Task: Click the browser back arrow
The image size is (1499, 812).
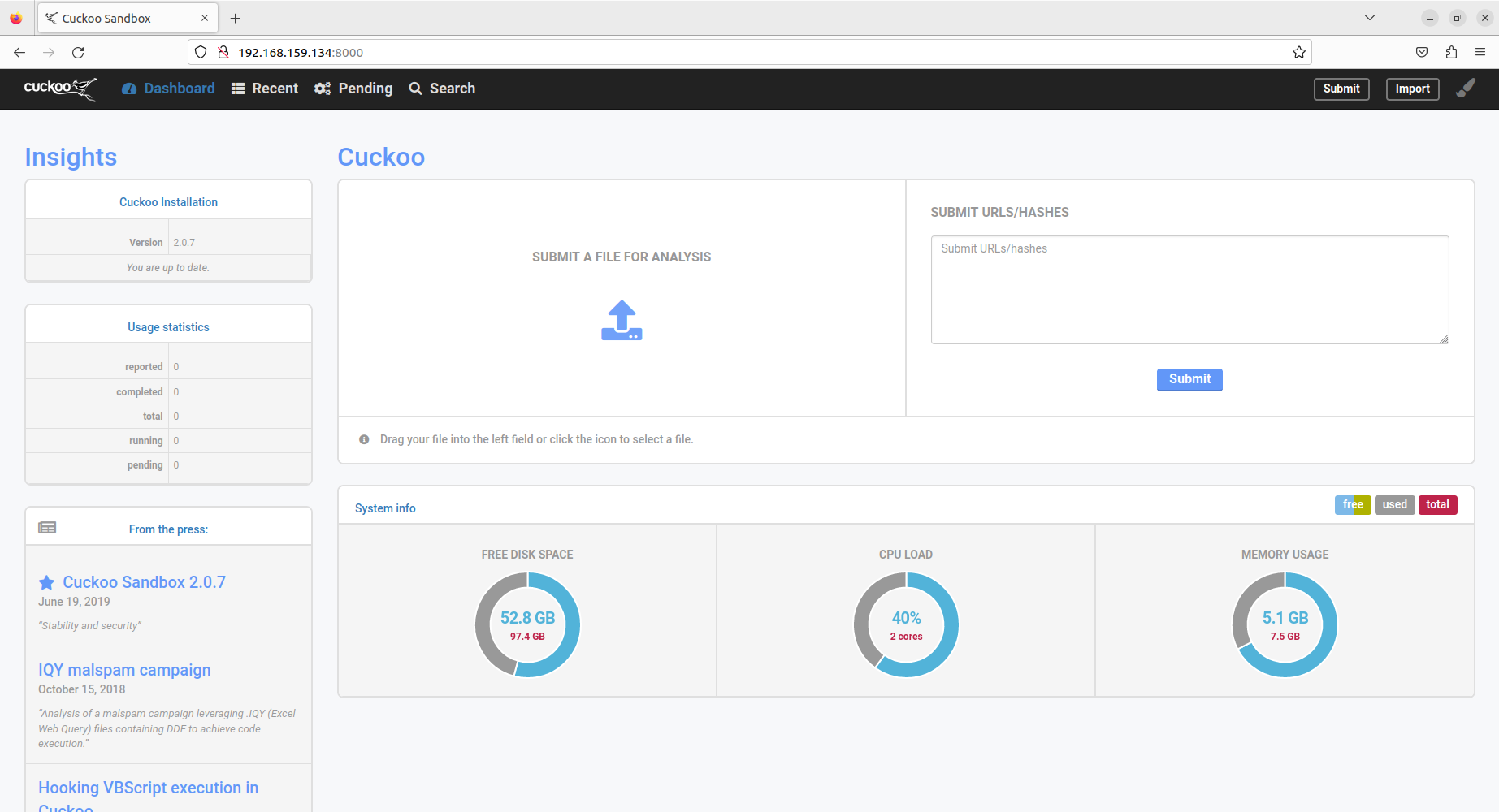Action: pos(19,52)
